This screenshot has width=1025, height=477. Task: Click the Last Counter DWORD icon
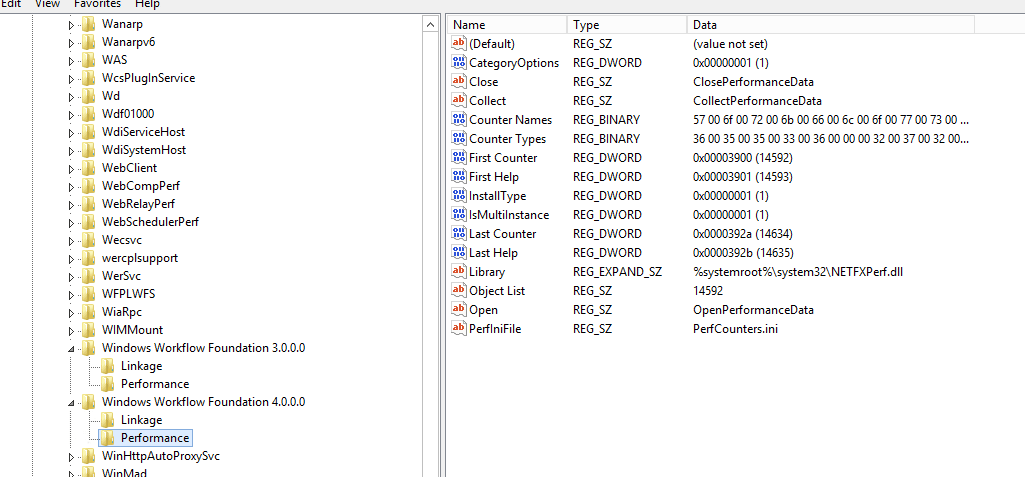click(459, 233)
